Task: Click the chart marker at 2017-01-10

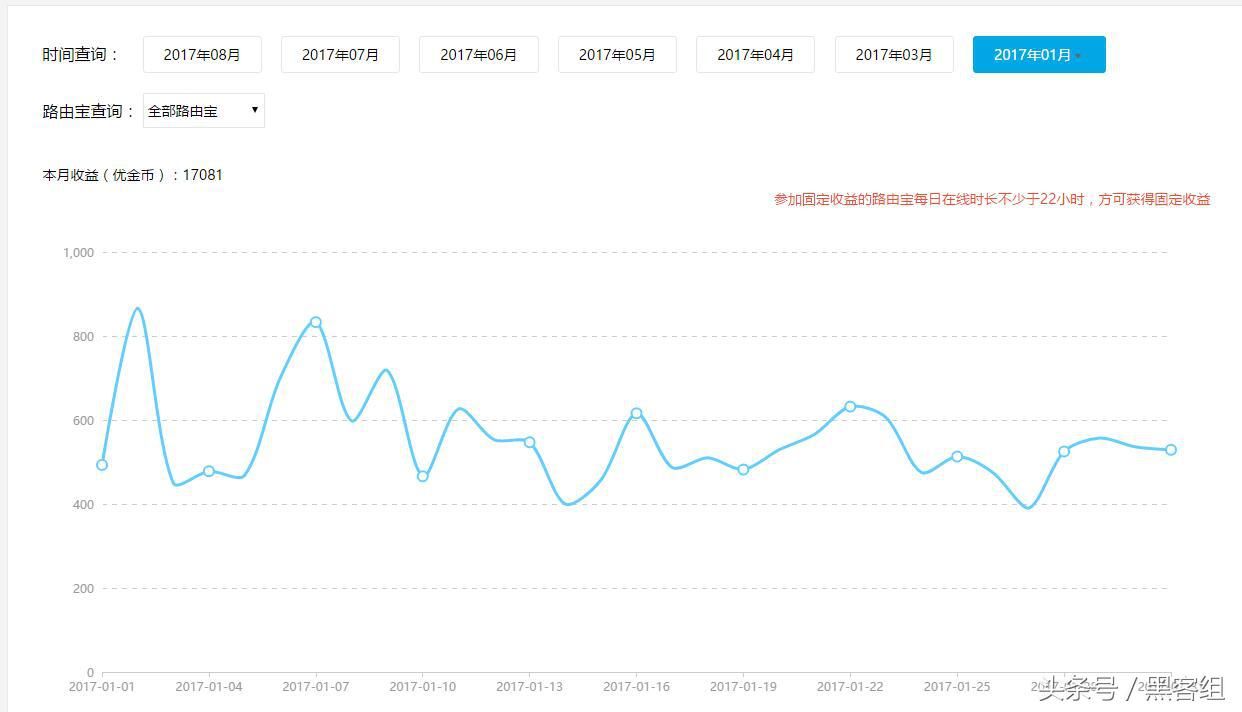Action: click(x=423, y=476)
